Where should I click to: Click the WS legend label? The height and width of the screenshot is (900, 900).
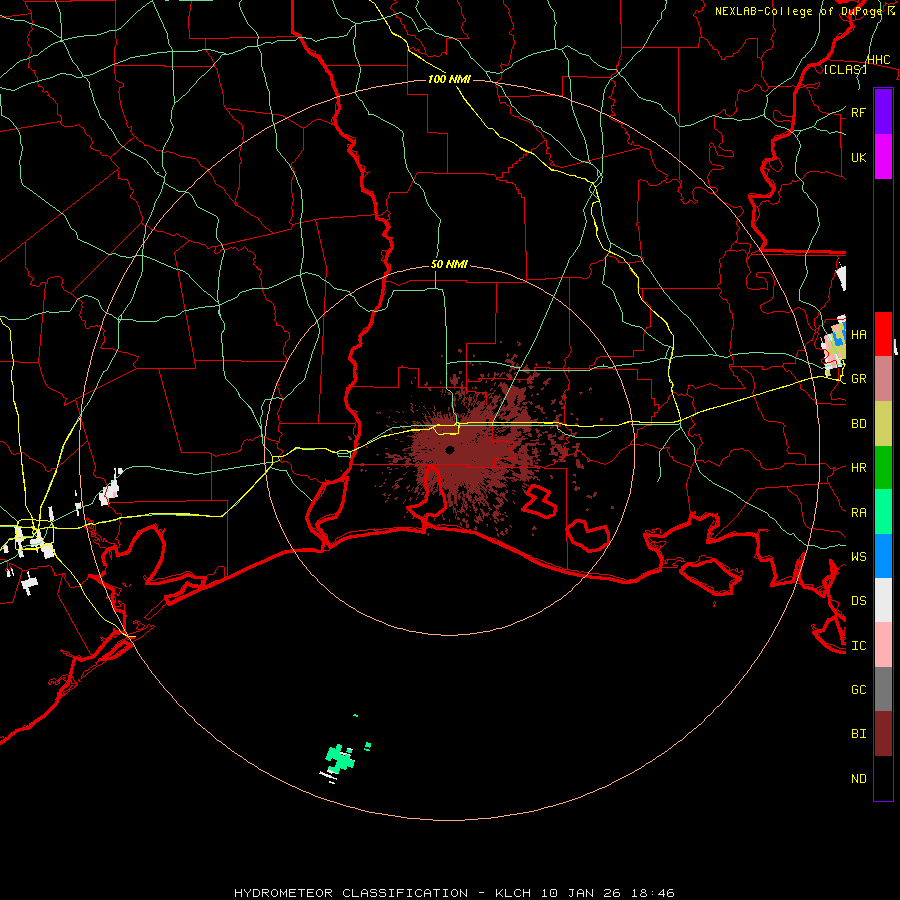click(x=858, y=556)
